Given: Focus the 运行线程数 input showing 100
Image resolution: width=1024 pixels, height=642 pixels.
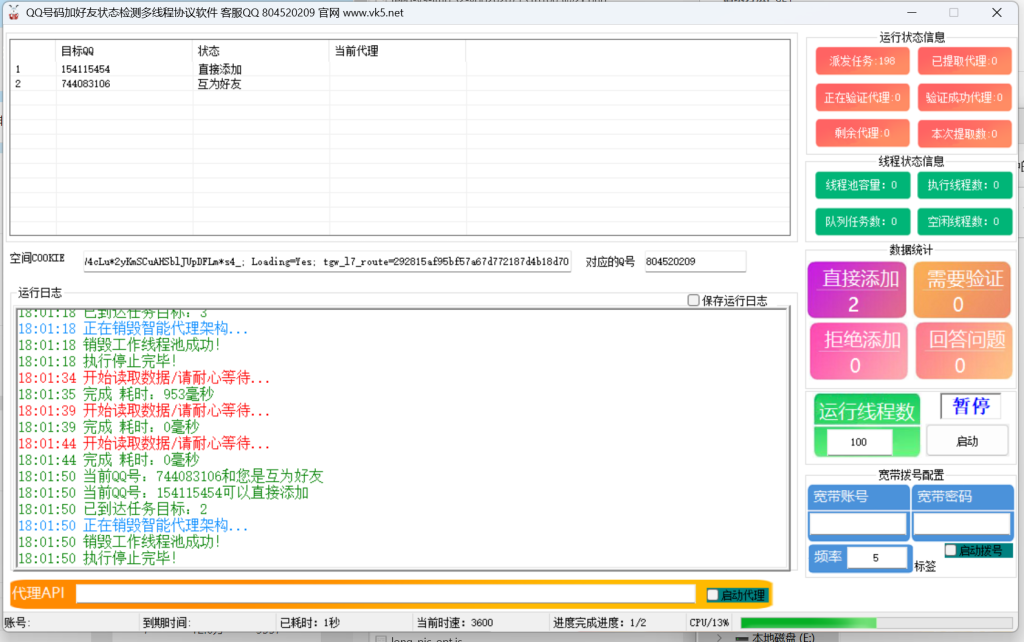Looking at the screenshot, I should click(859, 442).
